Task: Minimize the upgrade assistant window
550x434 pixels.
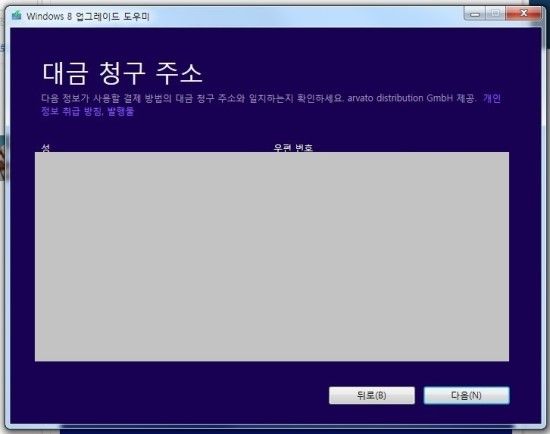Action: [475, 14]
